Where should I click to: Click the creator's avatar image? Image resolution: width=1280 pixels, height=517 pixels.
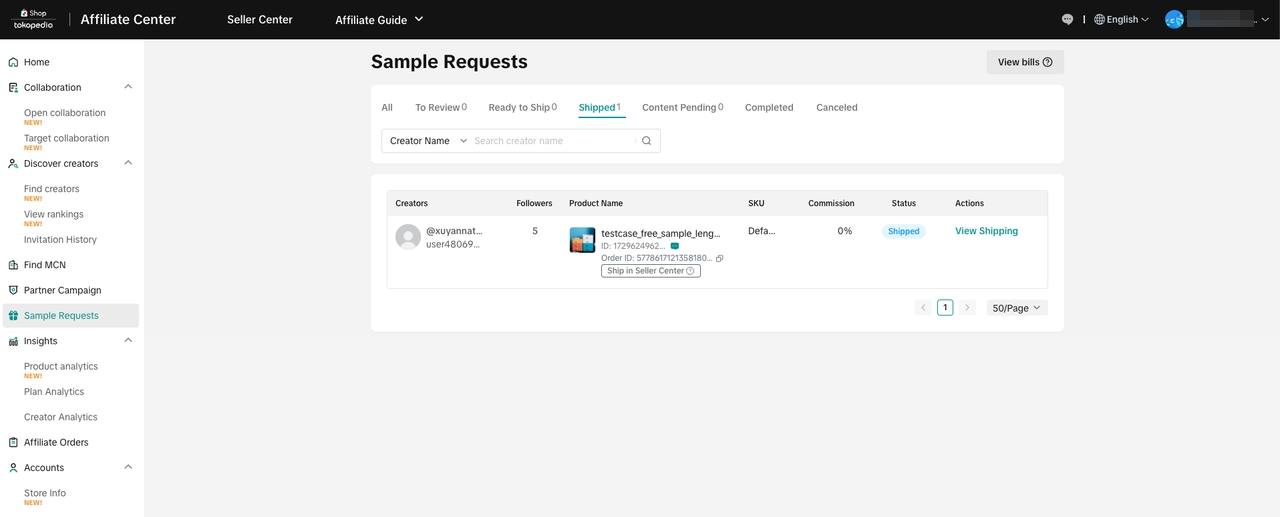(408, 237)
